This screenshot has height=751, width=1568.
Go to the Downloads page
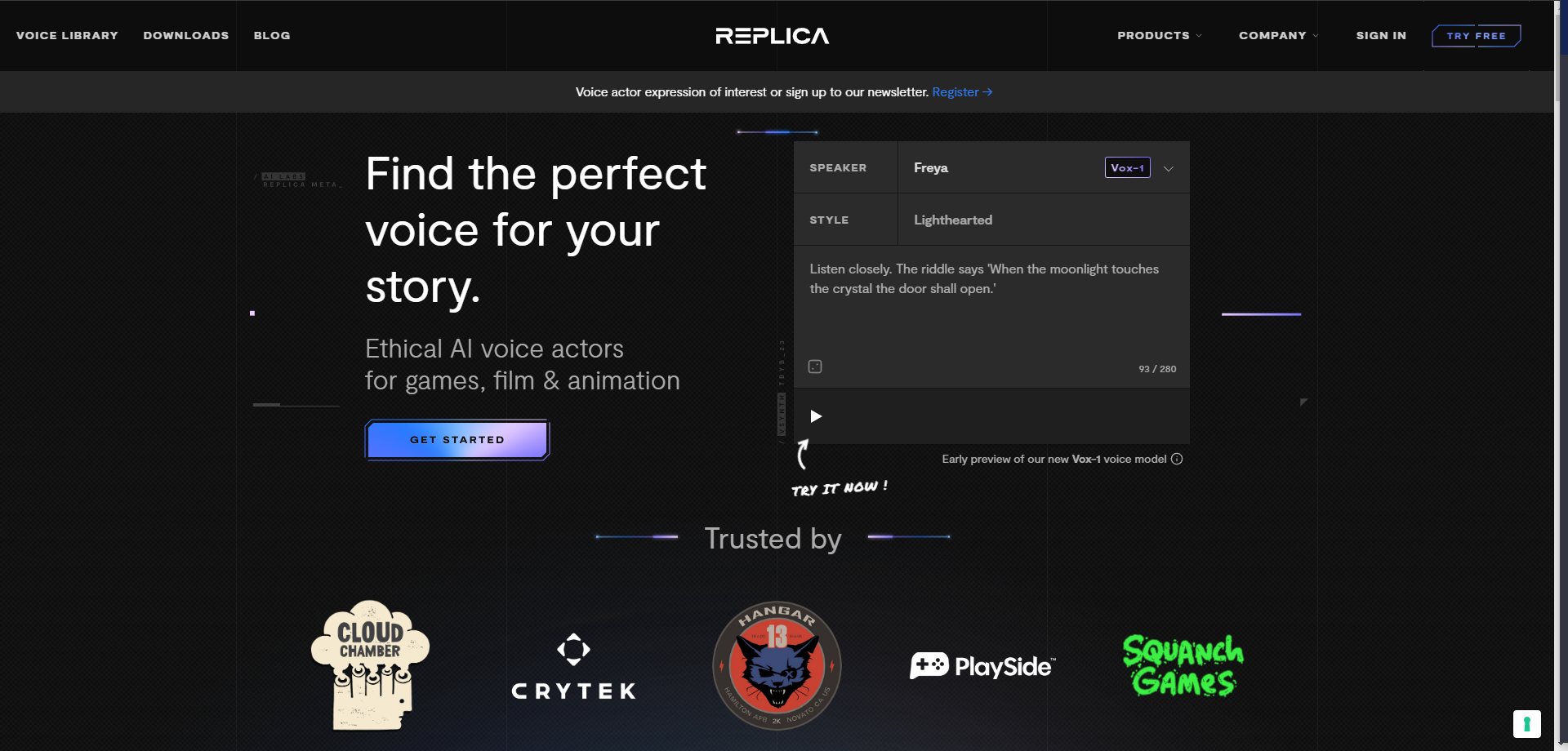(186, 36)
